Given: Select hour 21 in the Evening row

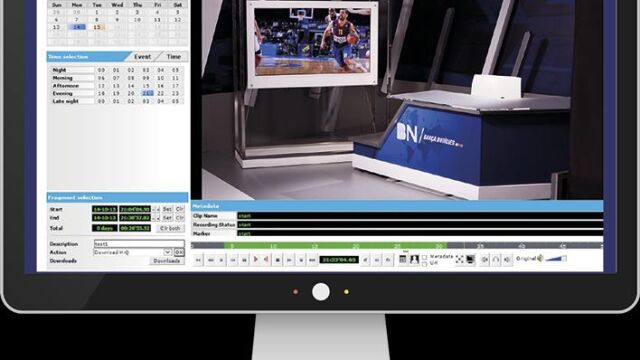Looking at the screenshot, I should point(147,93).
